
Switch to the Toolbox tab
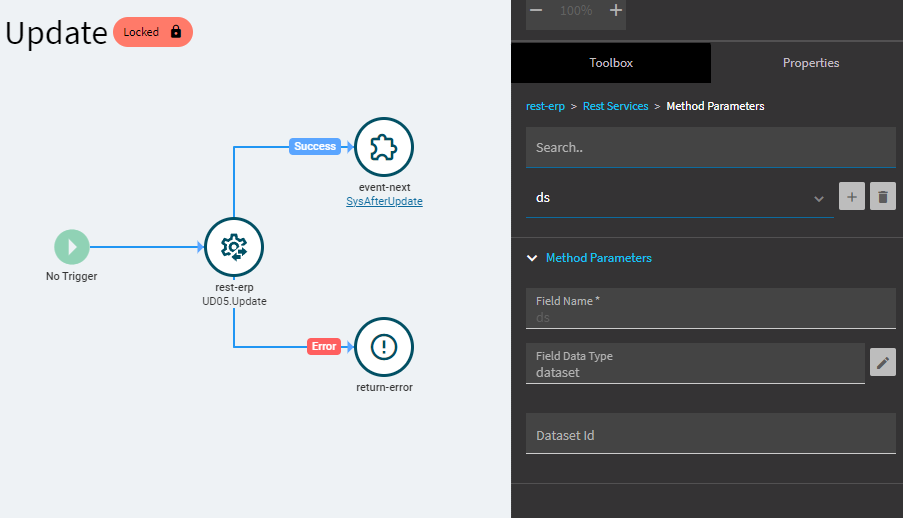(611, 63)
